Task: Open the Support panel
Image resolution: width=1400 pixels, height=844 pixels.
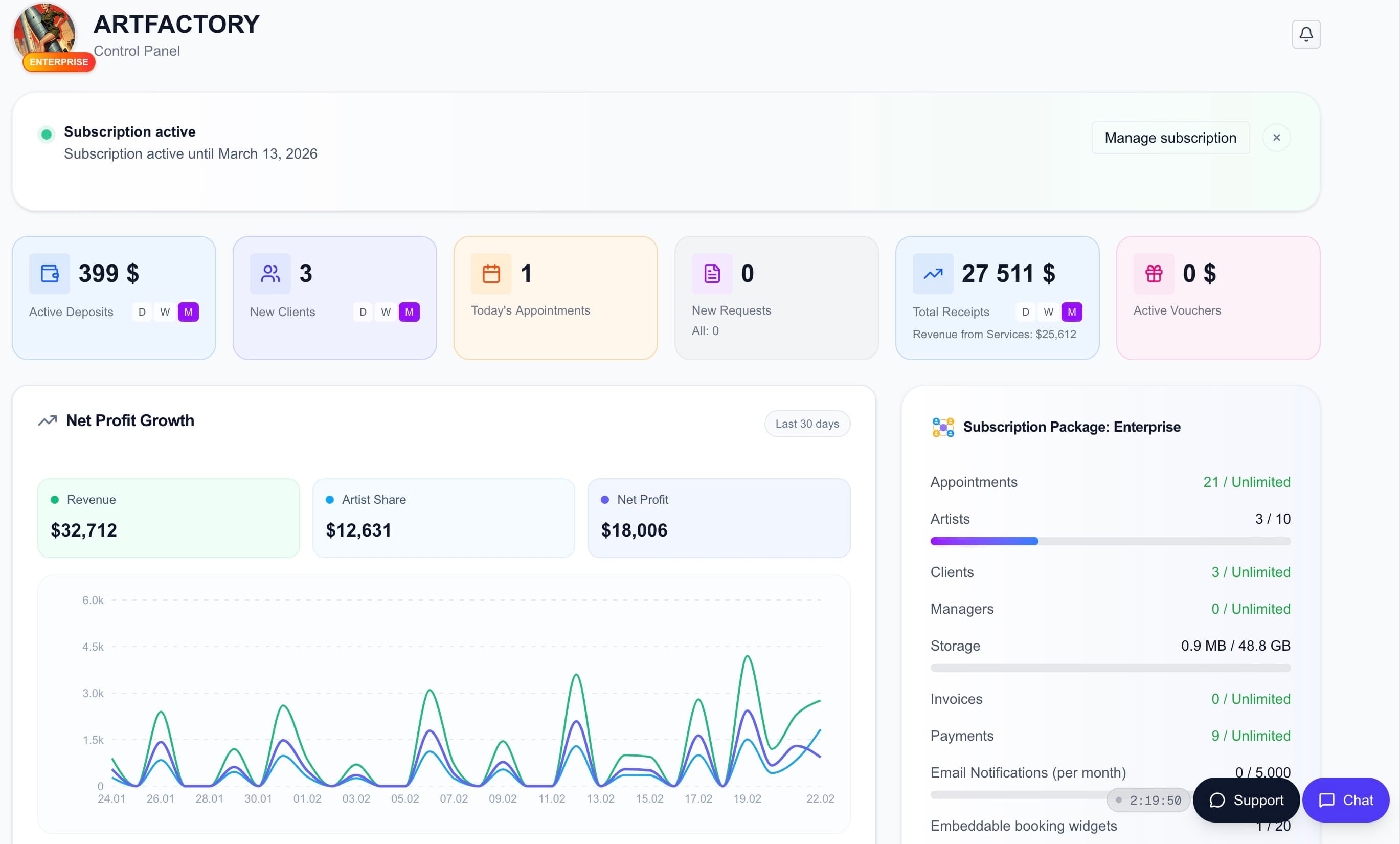Action: [x=1246, y=800]
